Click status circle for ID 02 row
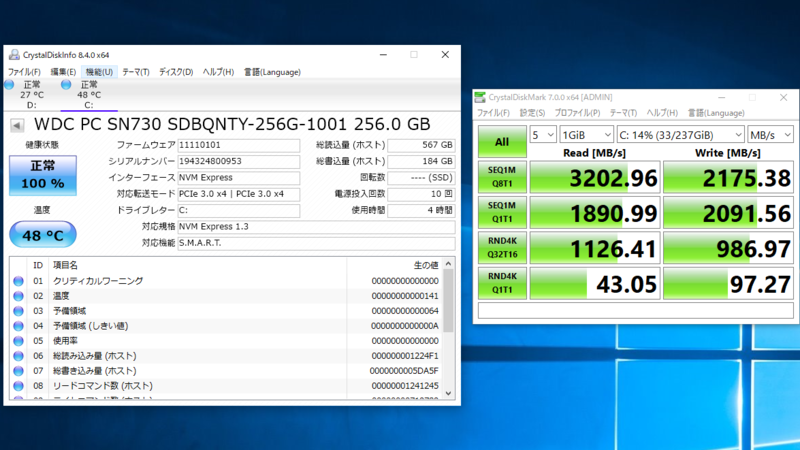This screenshot has width=800, height=450. tap(18, 296)
